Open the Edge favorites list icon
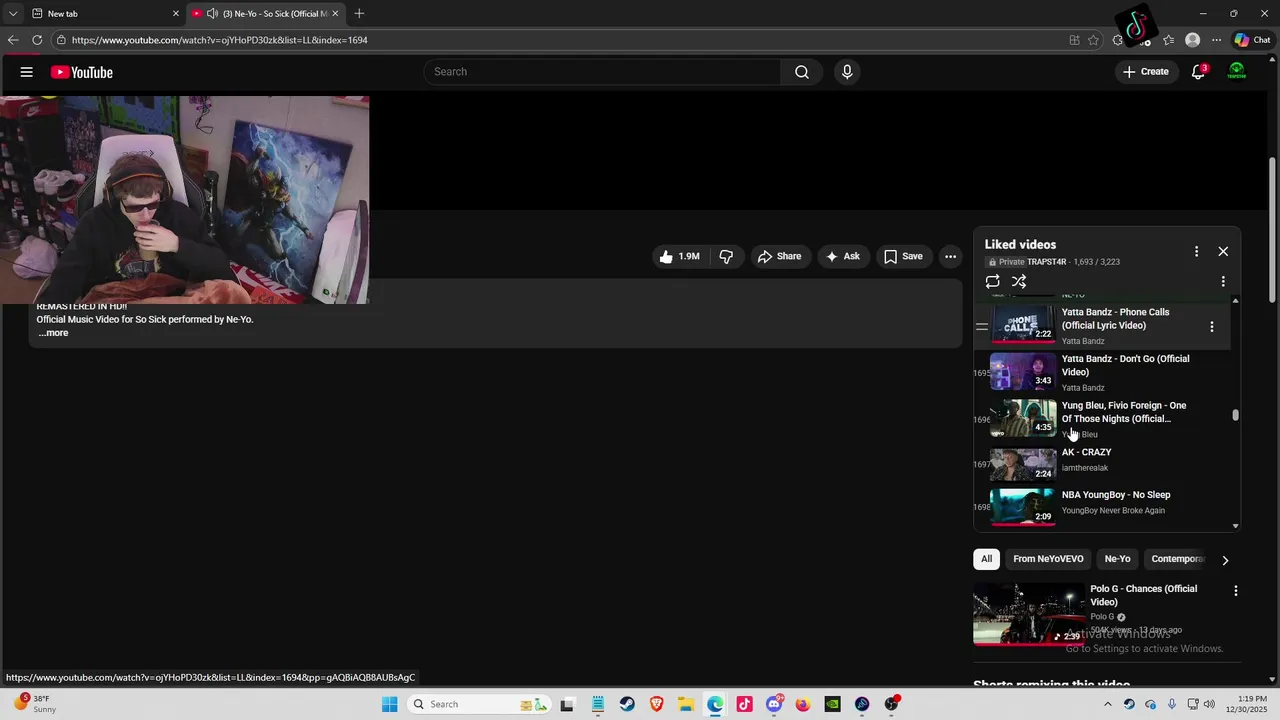Image resolution: width=1280 pixels, height=720 pixels. click(x=1168, y=40)
